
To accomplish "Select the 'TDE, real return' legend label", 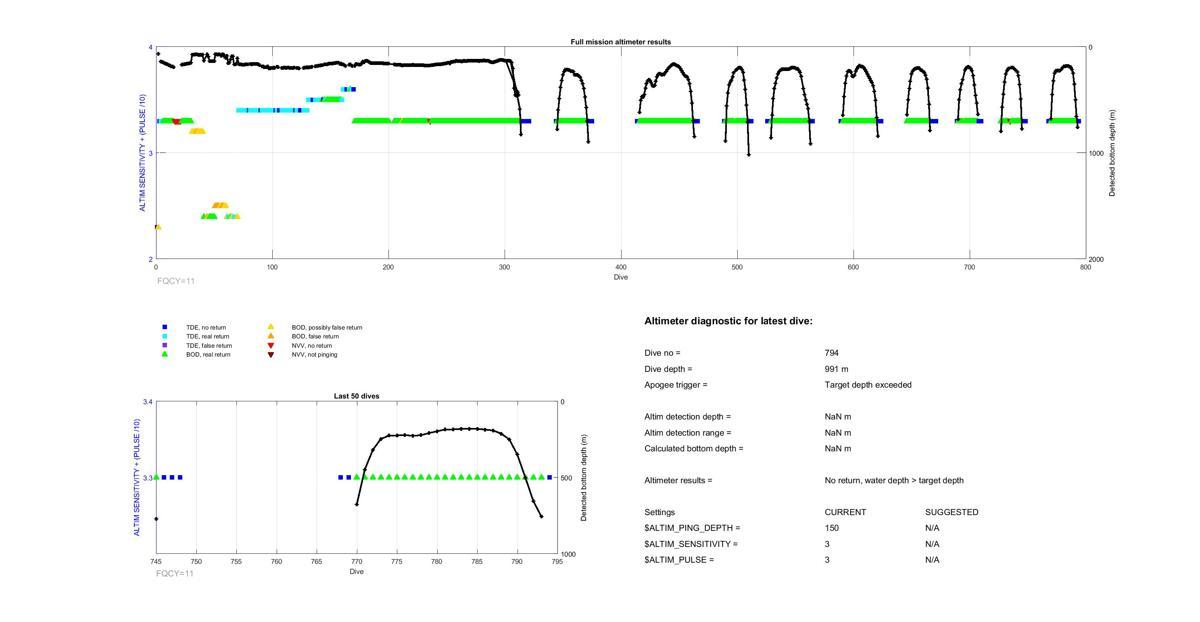I will 207,336.
